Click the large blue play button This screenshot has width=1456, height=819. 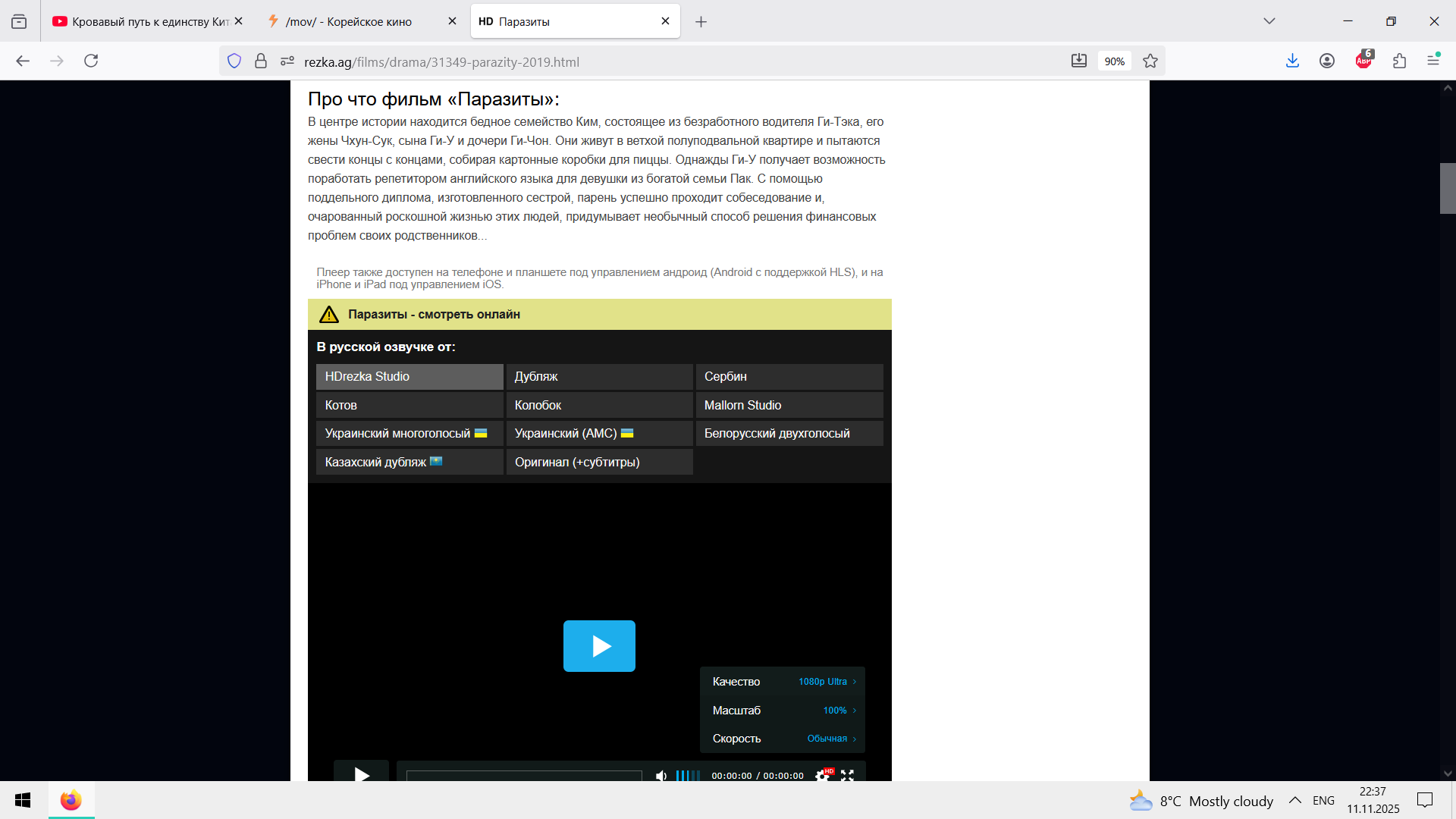pyautogui.click(x=599, y=646)
